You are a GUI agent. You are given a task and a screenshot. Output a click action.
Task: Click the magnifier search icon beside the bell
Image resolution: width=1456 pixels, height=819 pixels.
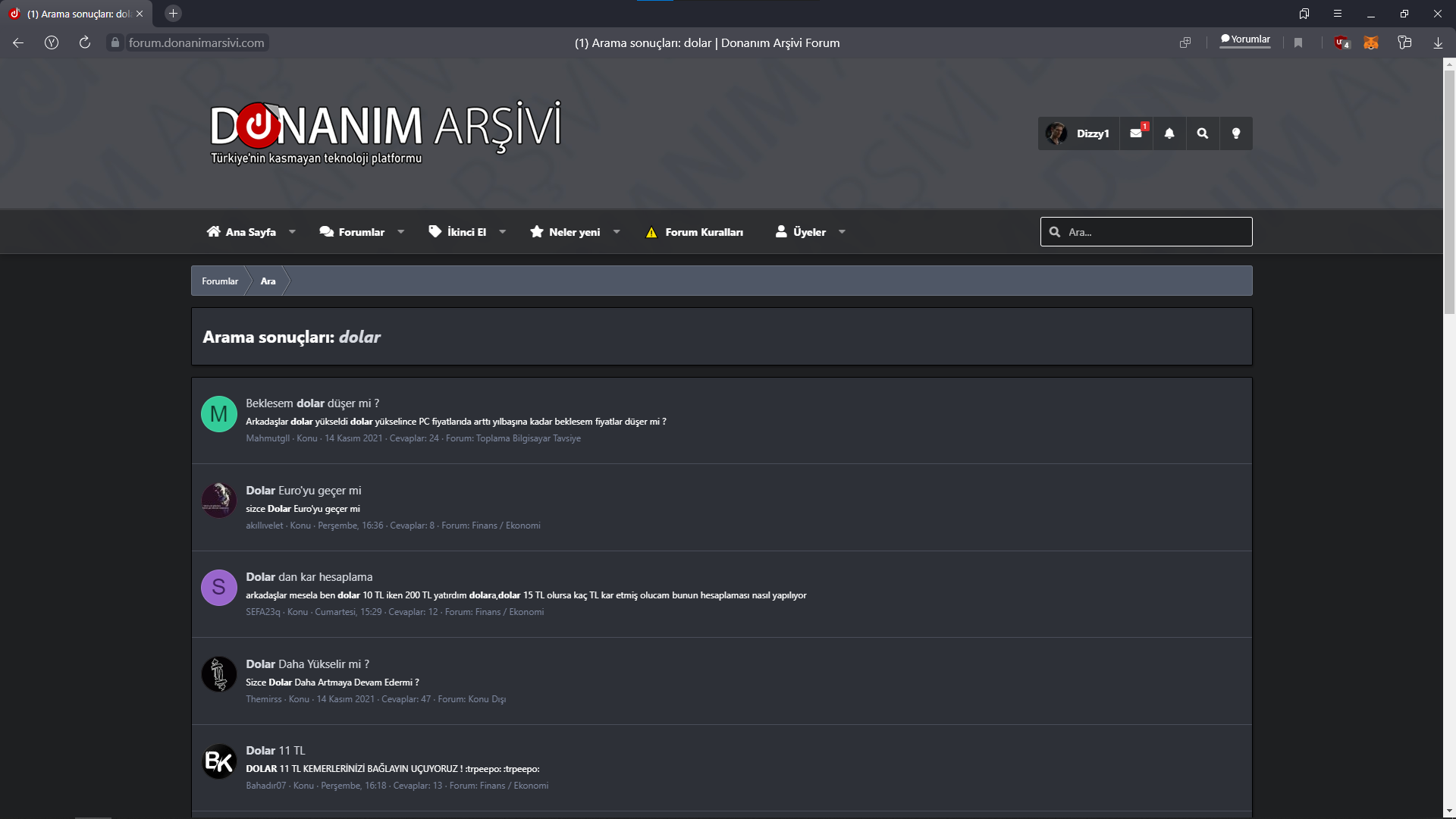(1203, 133)
